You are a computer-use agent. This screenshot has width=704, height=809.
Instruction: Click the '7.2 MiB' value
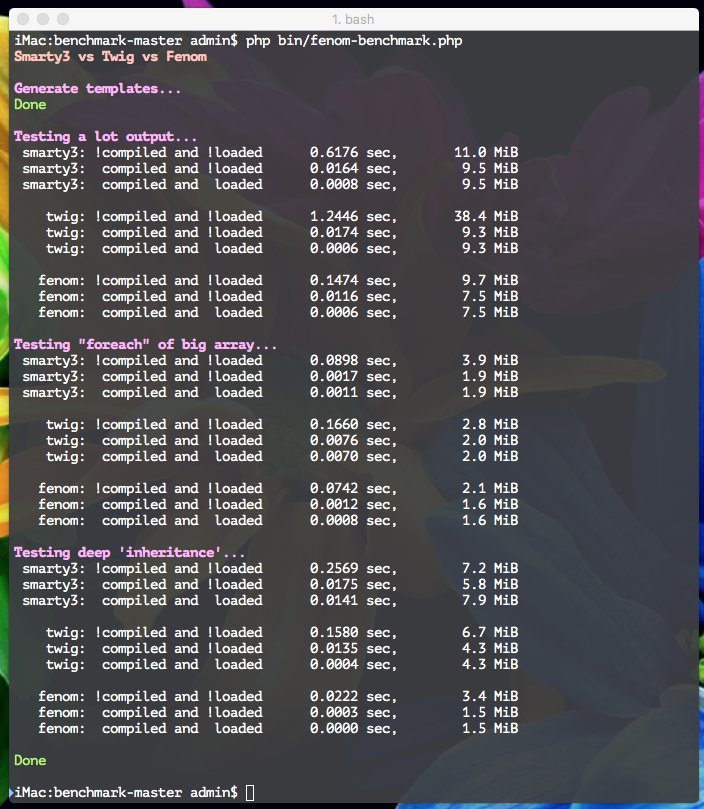[x=490, y=569]
